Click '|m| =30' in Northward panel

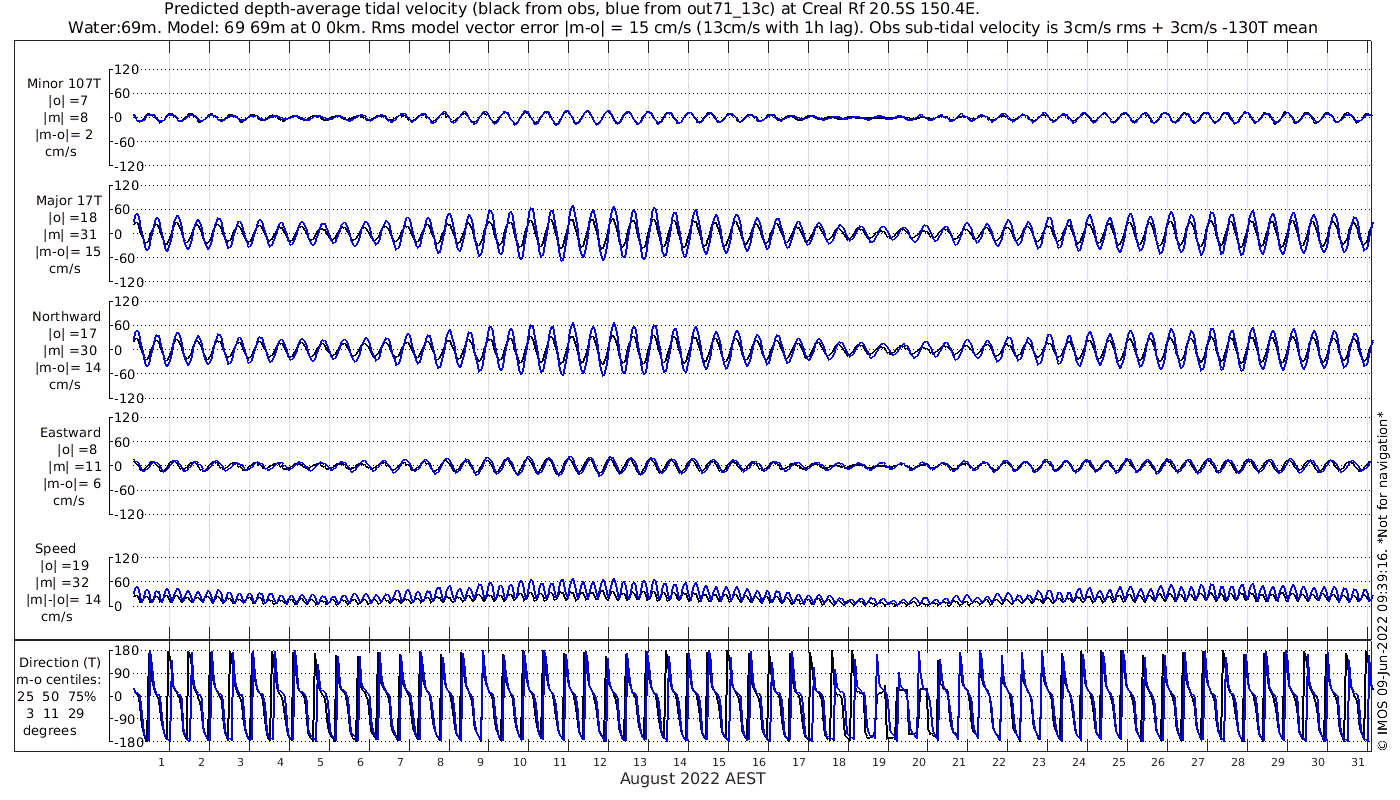coord(71,351)
